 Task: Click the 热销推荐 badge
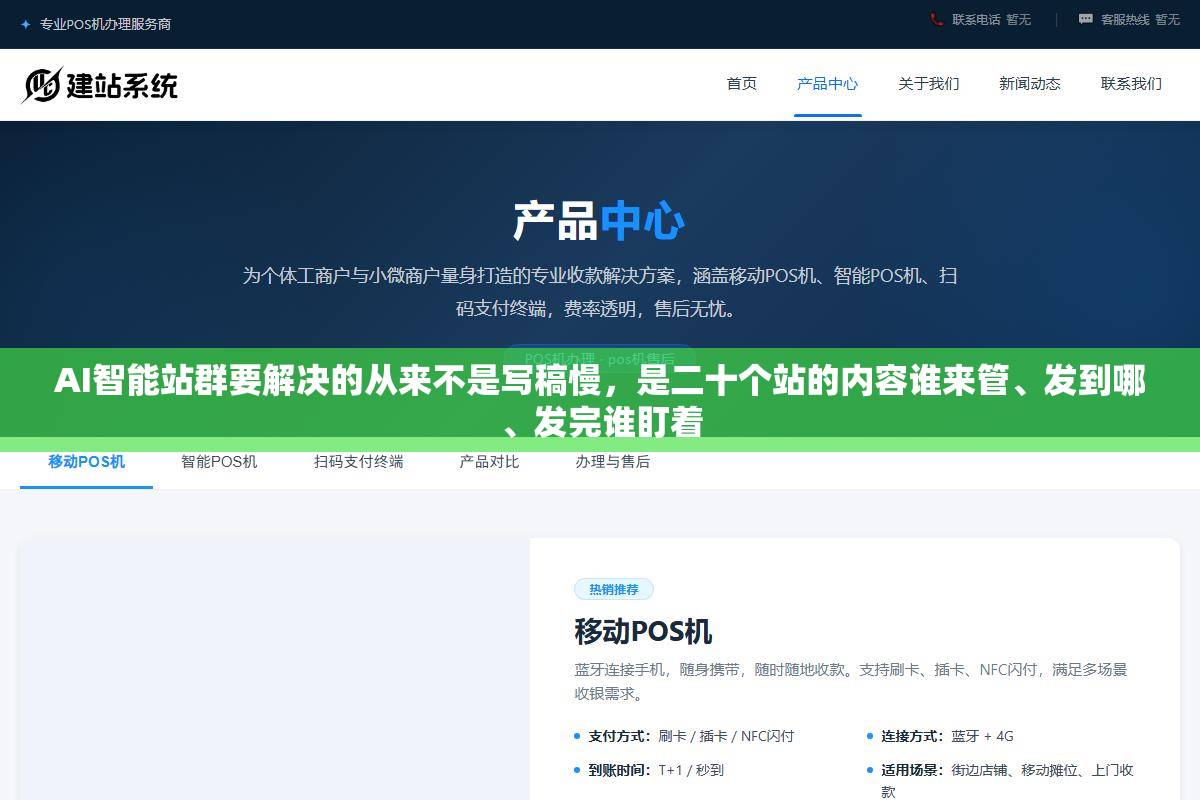point(614,589)
